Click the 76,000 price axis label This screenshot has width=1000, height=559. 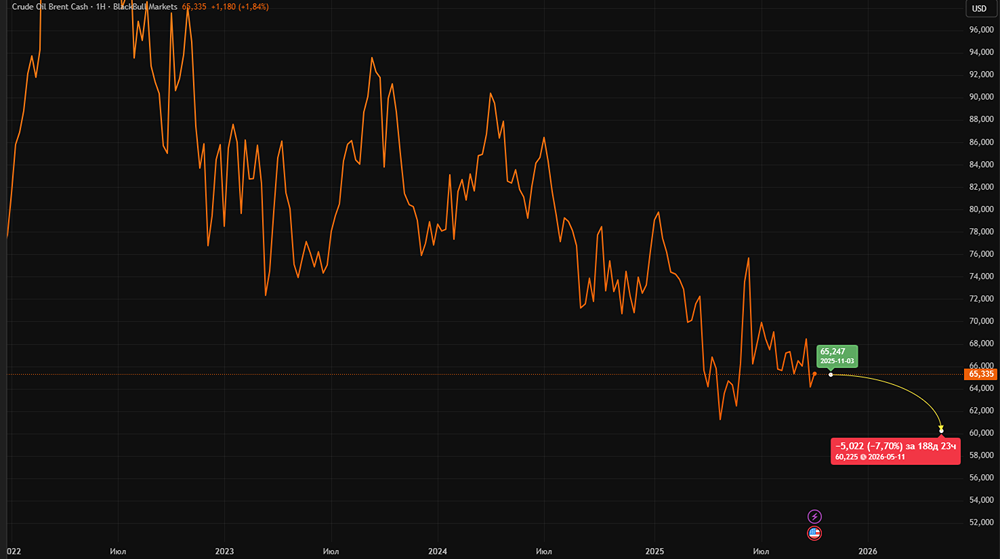point(982,254)
